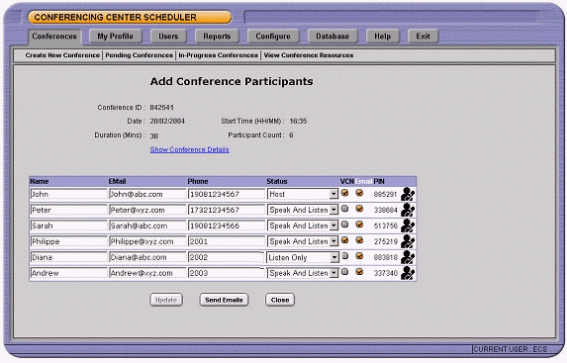Click the participant icon in Andrew's row

tap(408, 273)
